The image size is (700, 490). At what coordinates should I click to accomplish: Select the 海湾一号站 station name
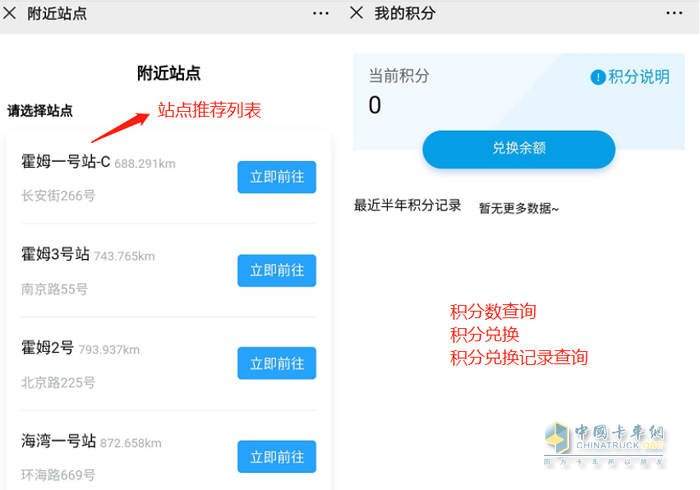click(58, 441)
